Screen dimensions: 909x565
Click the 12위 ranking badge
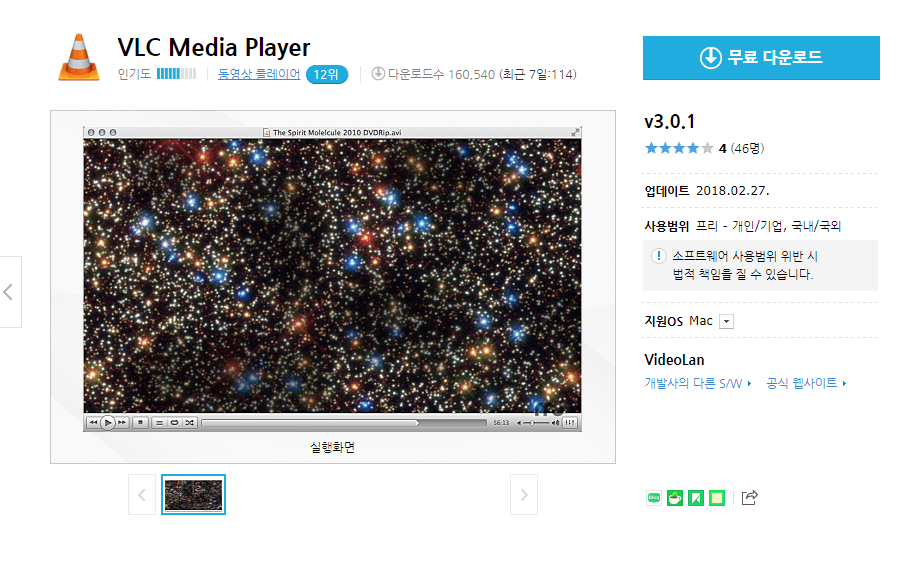pos(326,74)
